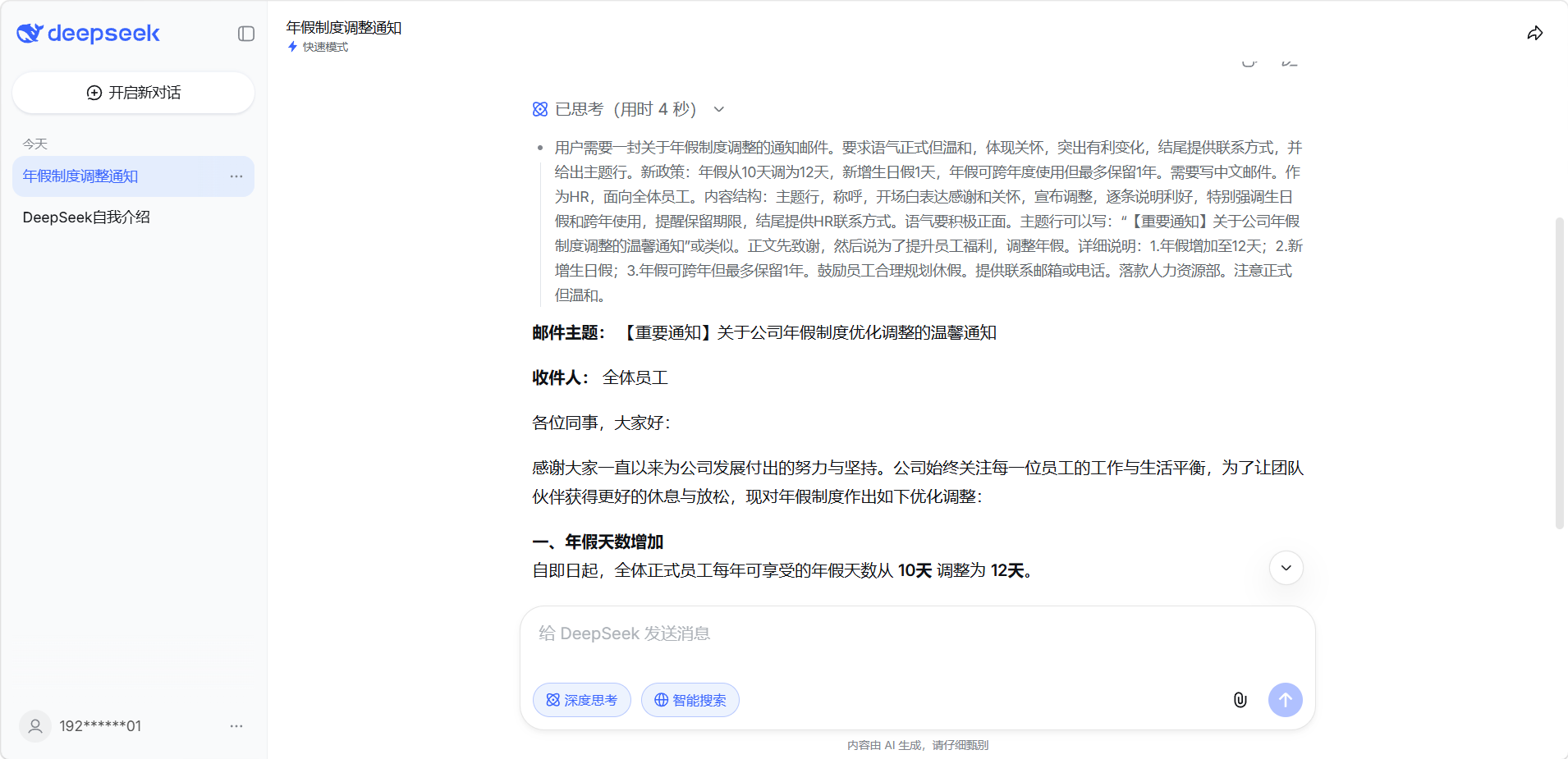The width and height of the screenshot is (1568, 759).
Task: Start a new chat with 开启新对话
Action: pos(133,93)
